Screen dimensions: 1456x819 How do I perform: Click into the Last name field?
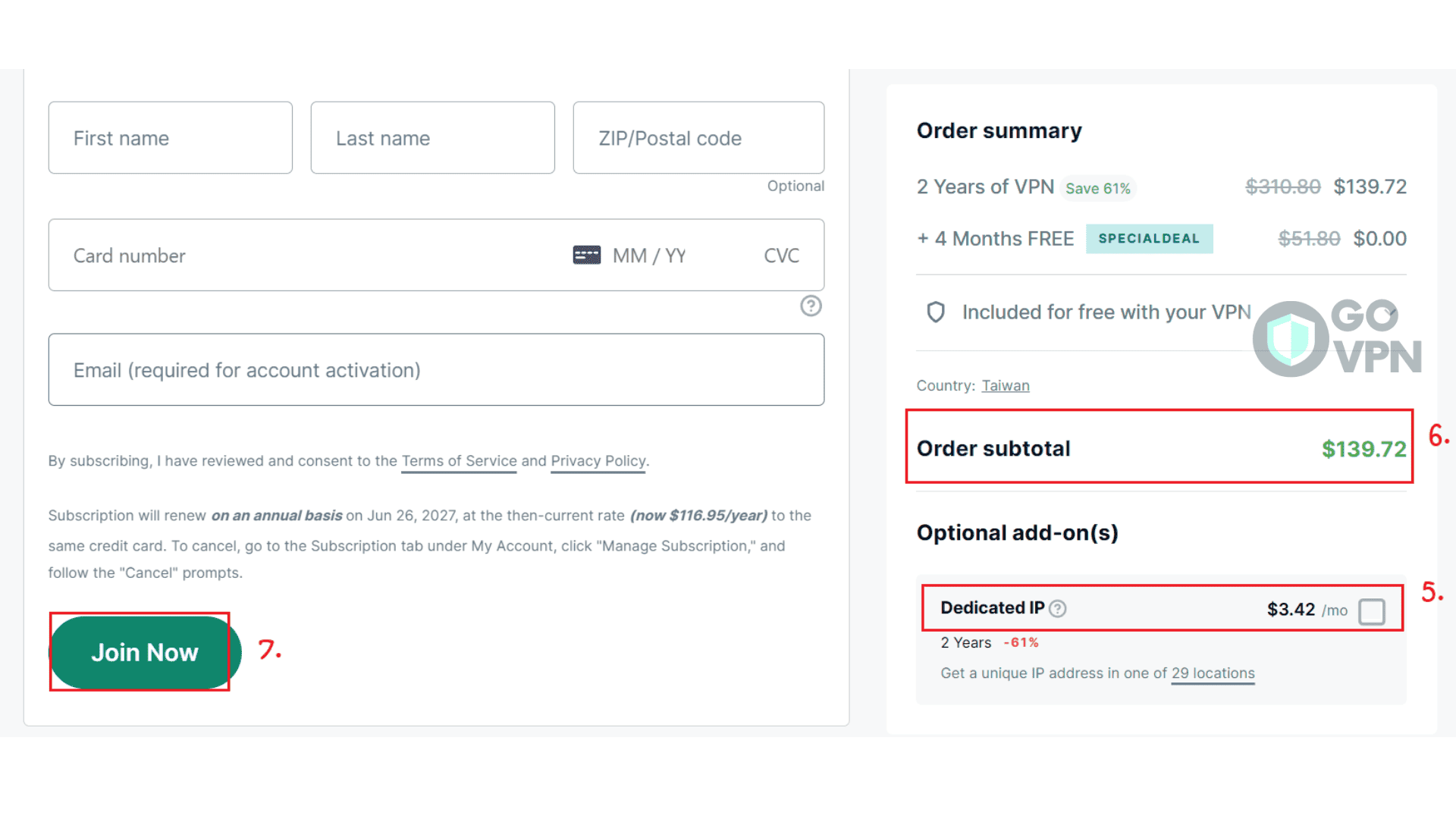pyautogui.click(x=432, y=138)
